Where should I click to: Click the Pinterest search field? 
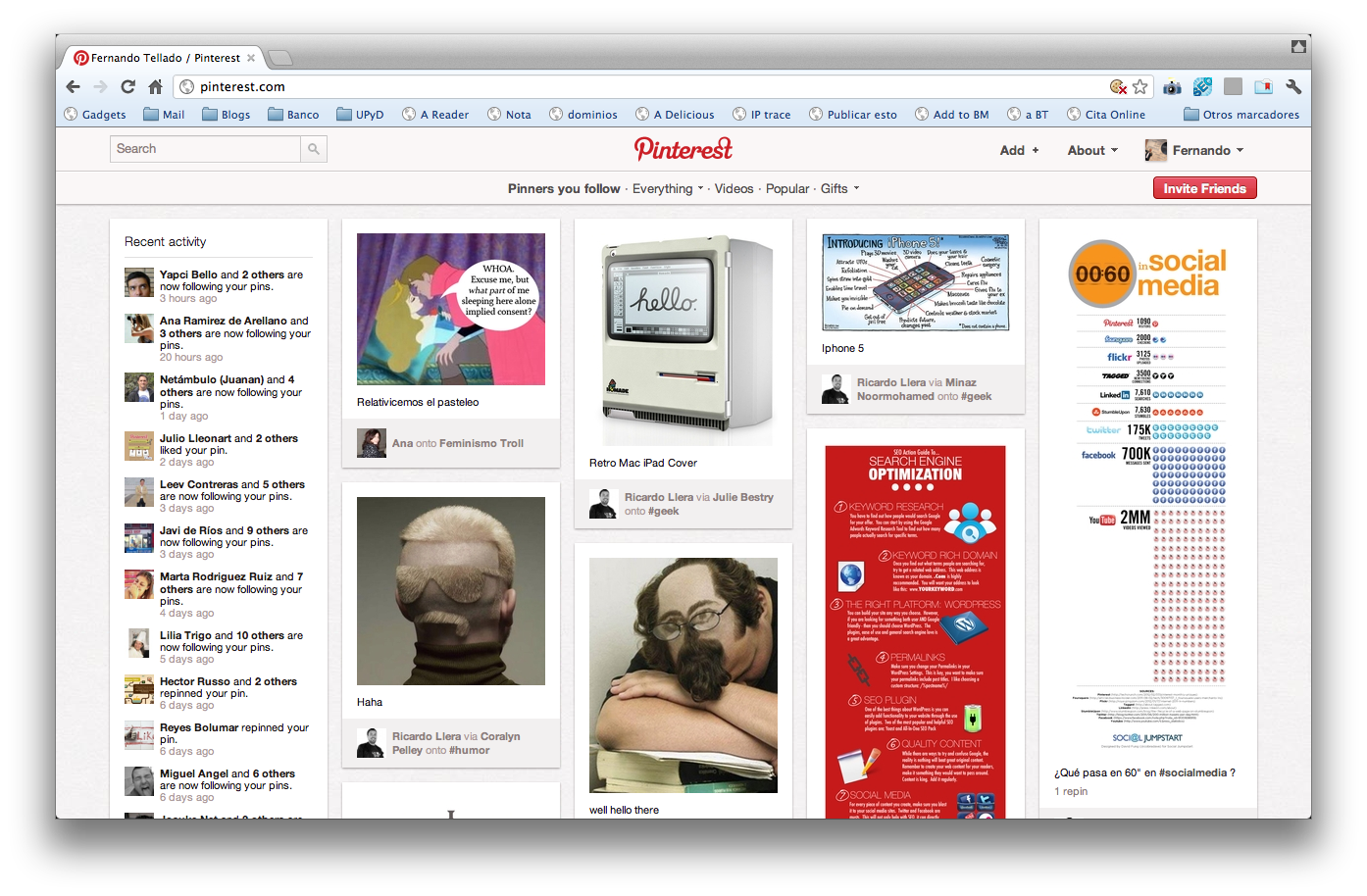pyautogui.click(x=205, y=149)
